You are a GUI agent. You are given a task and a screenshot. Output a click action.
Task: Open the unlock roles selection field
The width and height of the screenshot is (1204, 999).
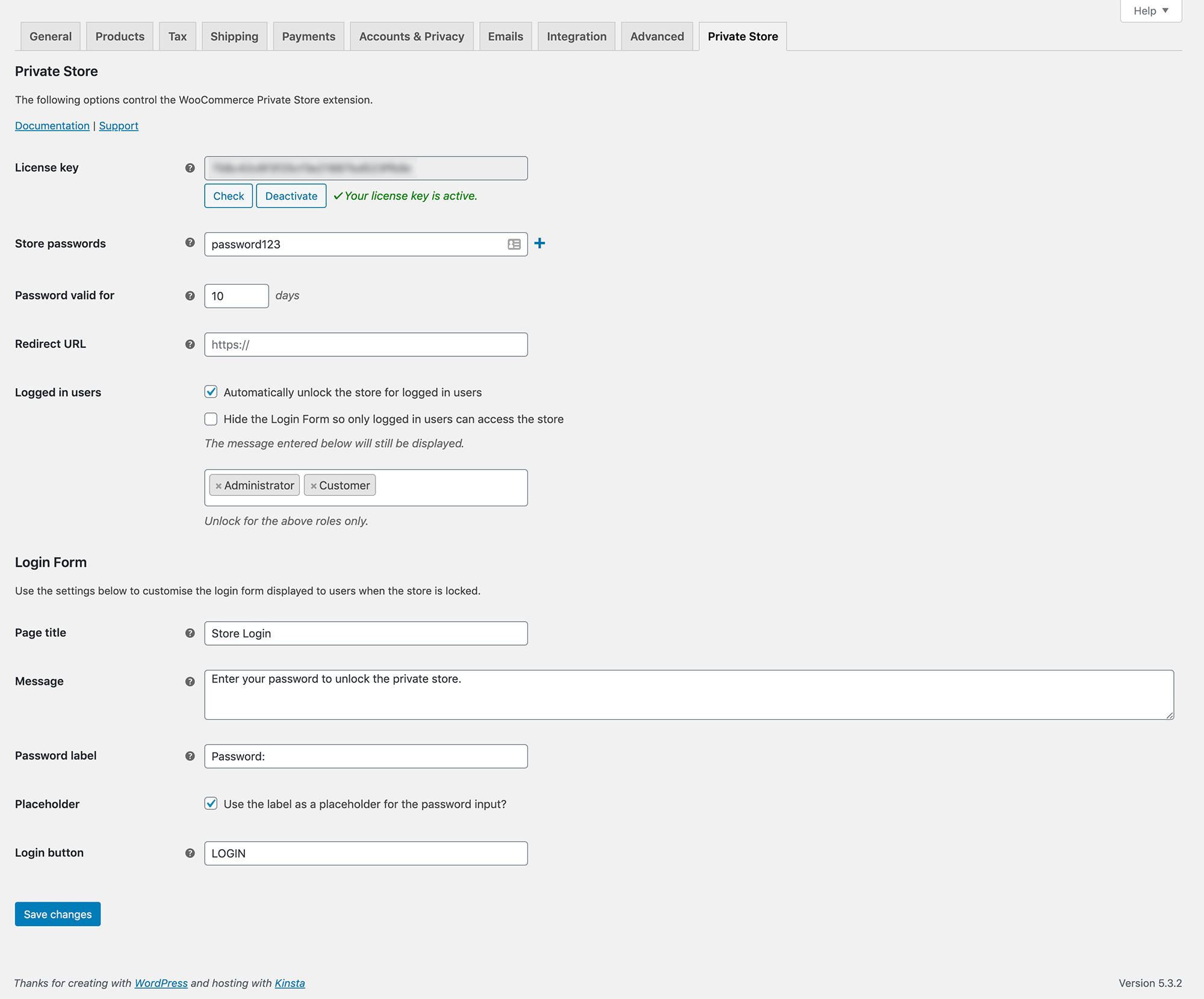point(451,487)
